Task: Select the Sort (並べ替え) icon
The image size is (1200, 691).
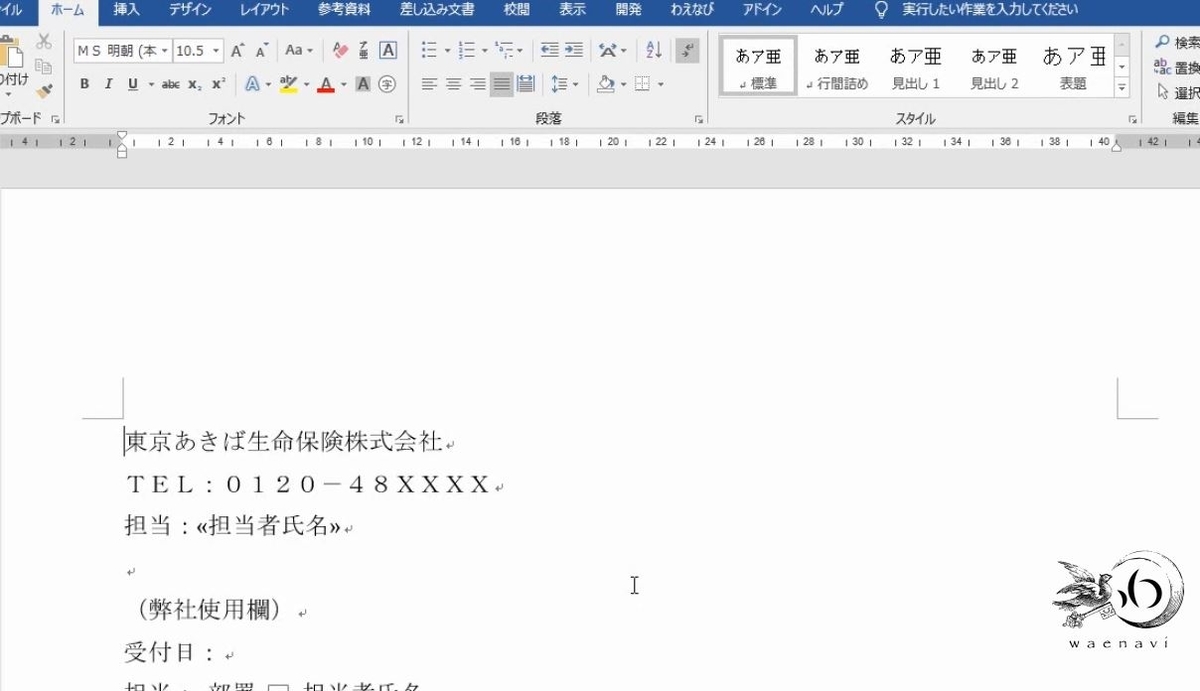Action: point(653,50)
